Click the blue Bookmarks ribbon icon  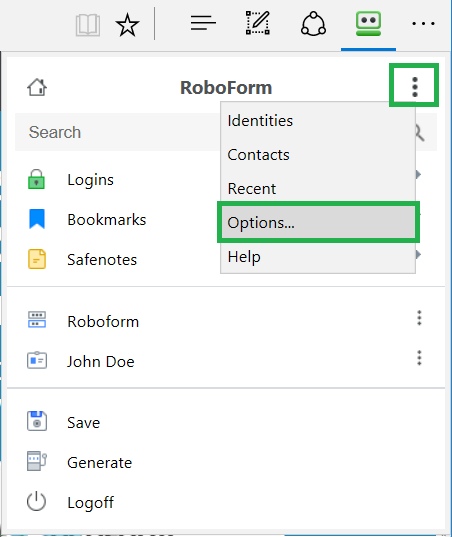(x=37, y=219)
